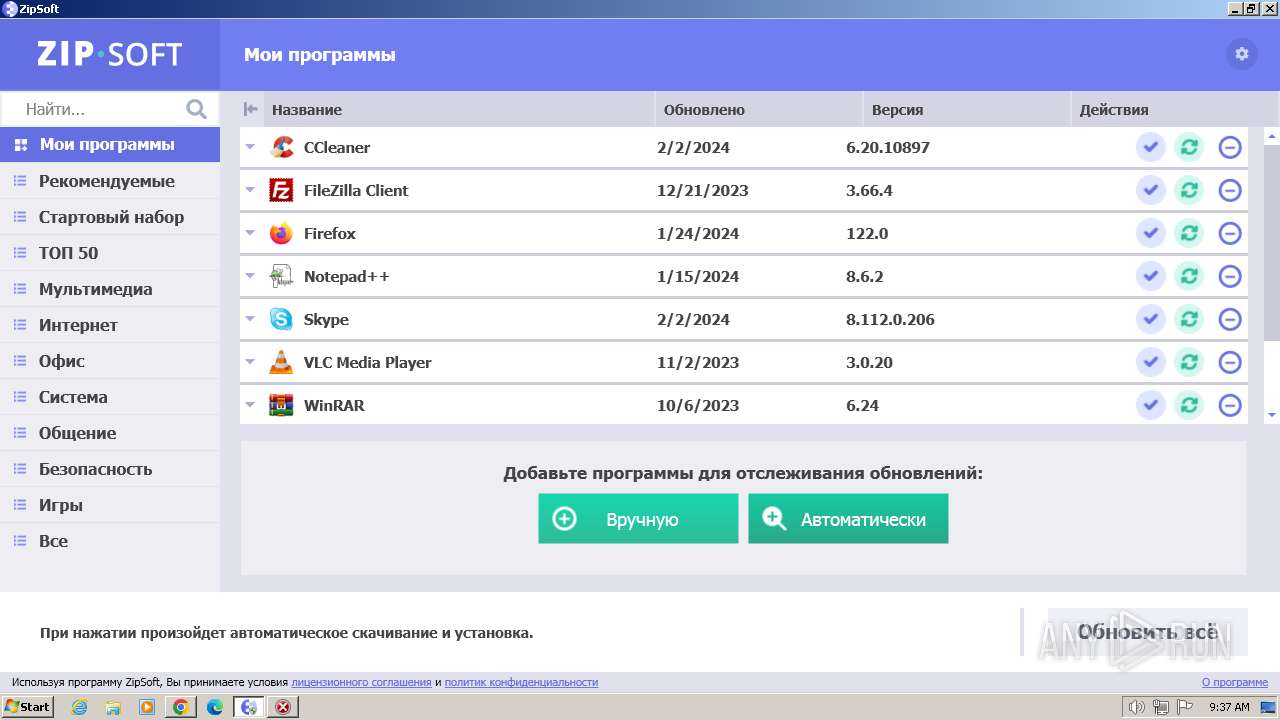
Task: Open Windows Start button
Action: tap(28, 706)
